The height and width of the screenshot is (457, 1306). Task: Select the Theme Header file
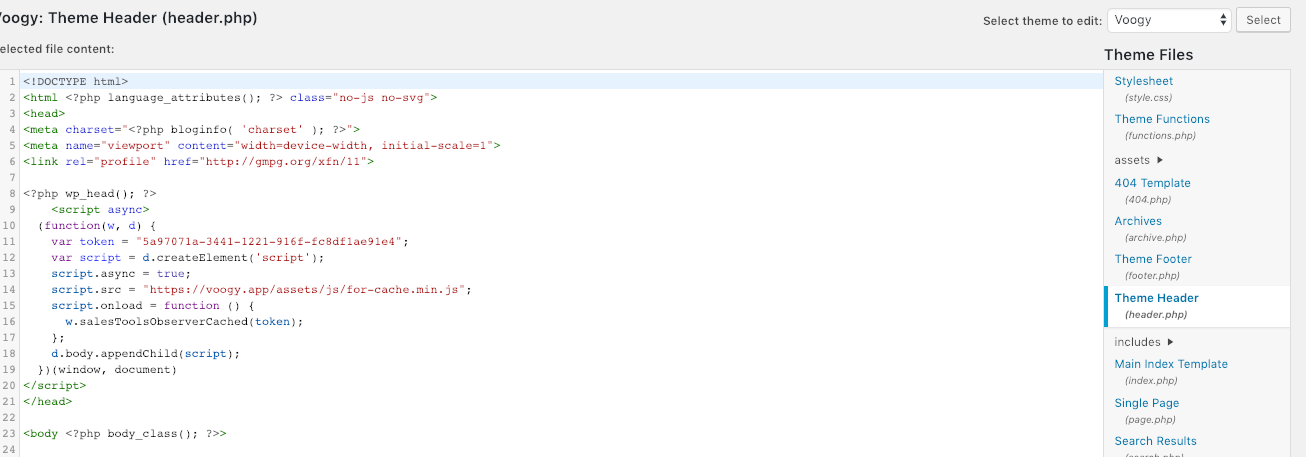1157,298
